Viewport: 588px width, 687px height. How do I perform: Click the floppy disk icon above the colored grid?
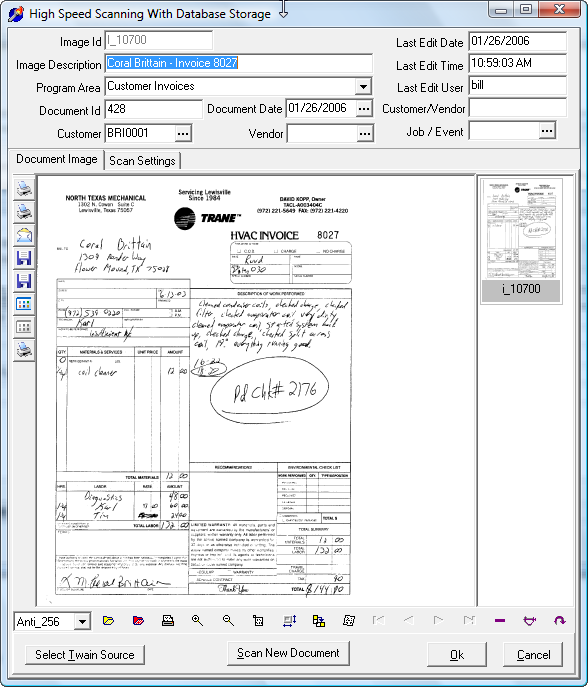pyautogui.click(x=24, y=281)
